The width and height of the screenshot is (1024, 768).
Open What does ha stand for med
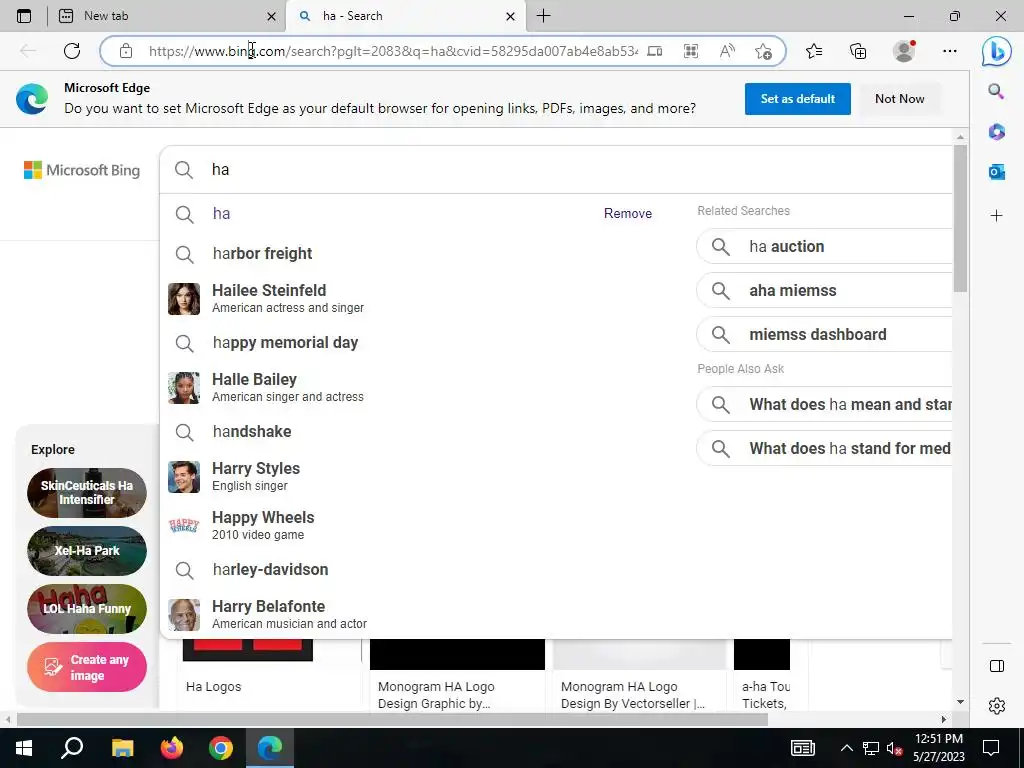[824, 449]
